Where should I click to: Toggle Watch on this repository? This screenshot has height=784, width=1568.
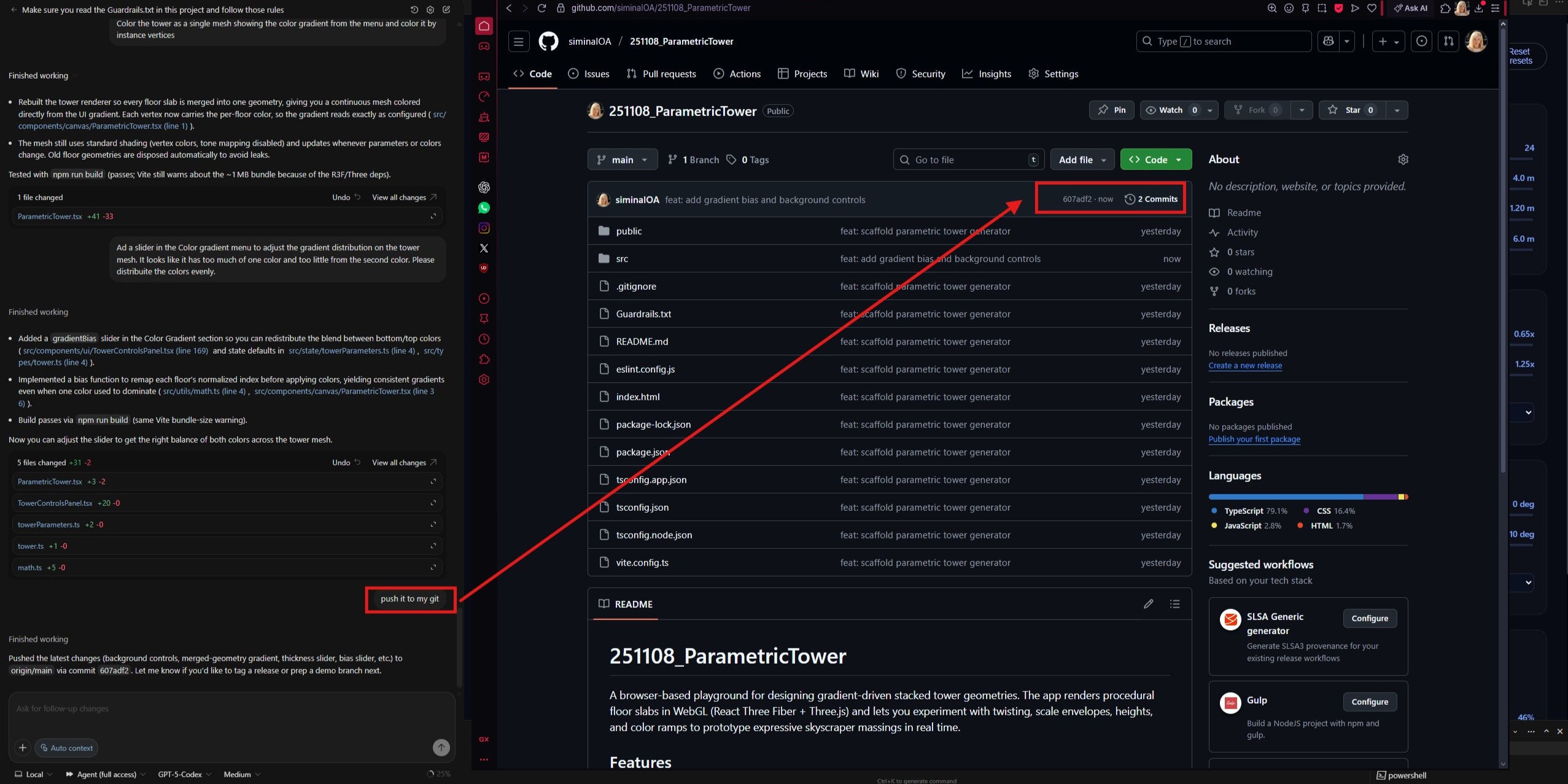1171,110
